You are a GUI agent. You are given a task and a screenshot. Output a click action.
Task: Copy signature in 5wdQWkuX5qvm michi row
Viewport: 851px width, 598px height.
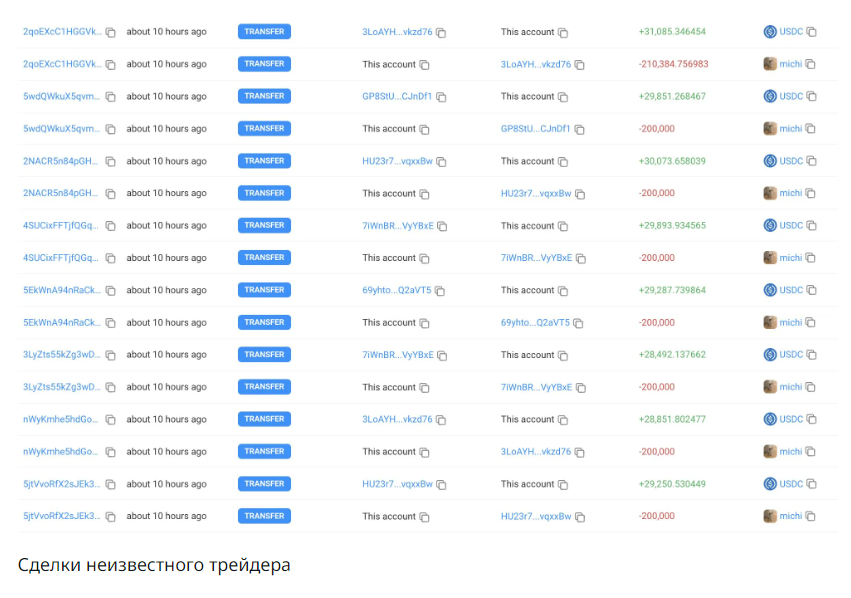coord(111,129)
